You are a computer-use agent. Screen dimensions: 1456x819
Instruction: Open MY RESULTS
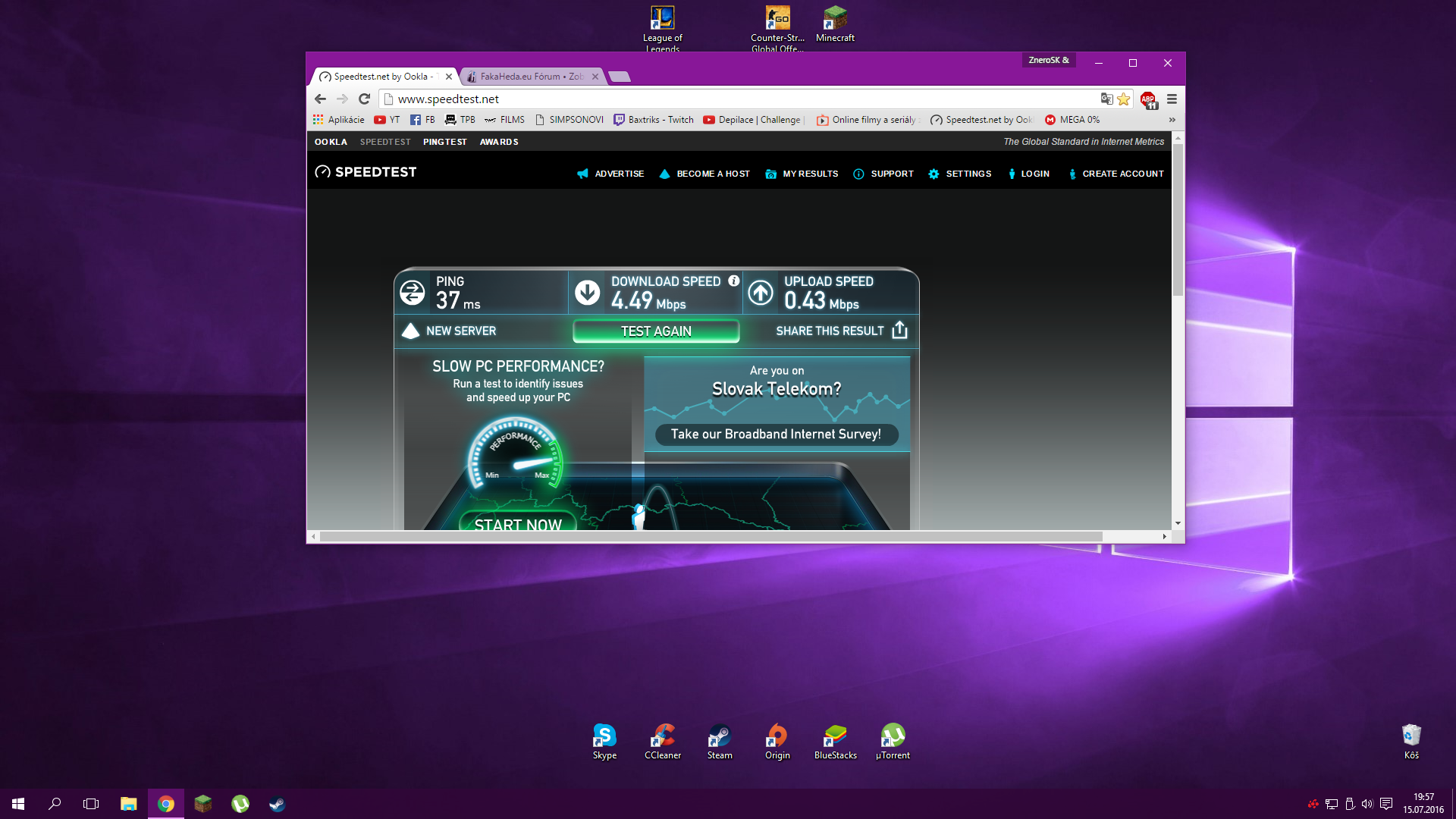click(802, 174)
